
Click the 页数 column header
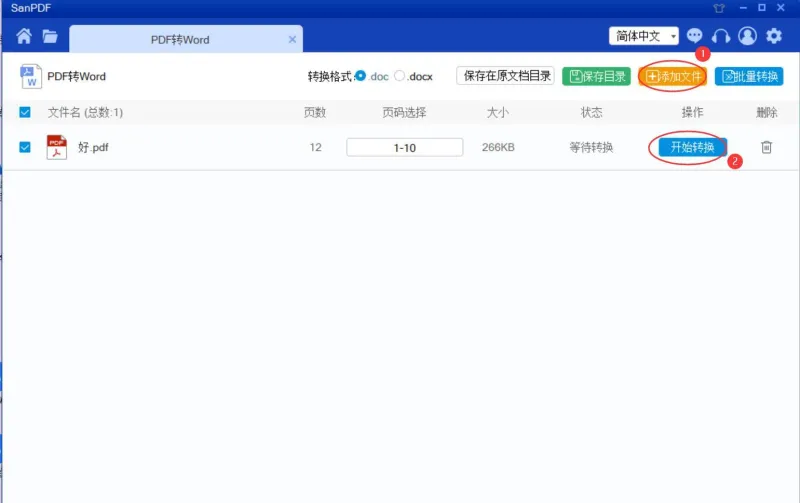pyautogui.click(x=315, y=112)
